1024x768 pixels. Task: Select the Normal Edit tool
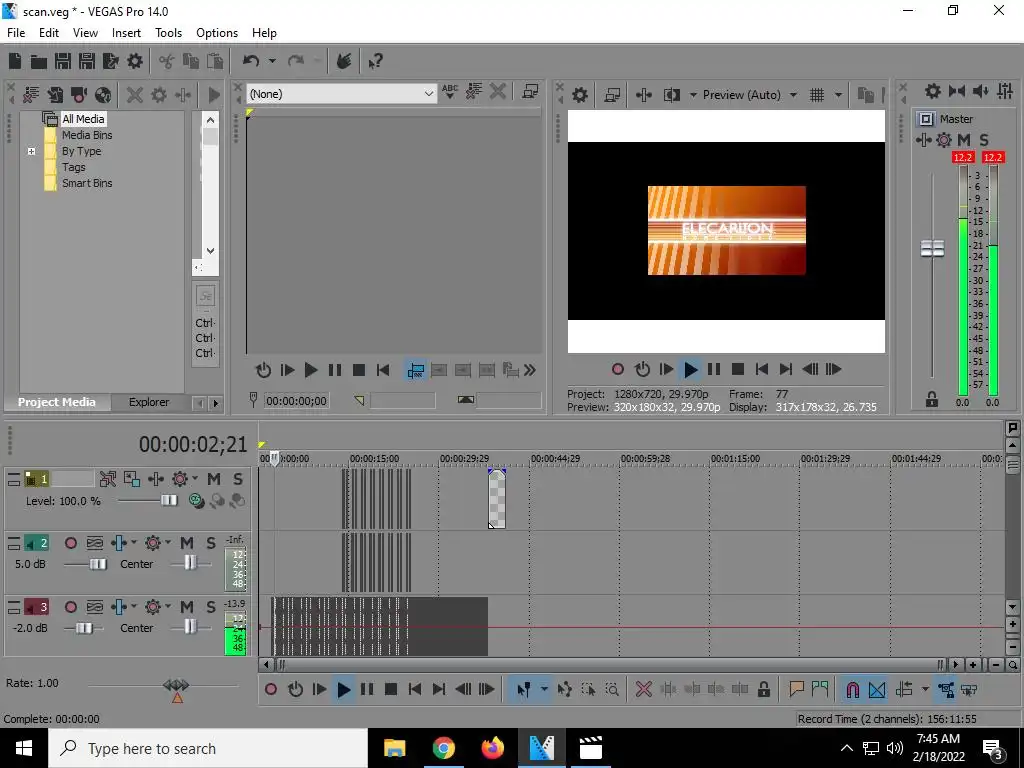coord(524,690)
